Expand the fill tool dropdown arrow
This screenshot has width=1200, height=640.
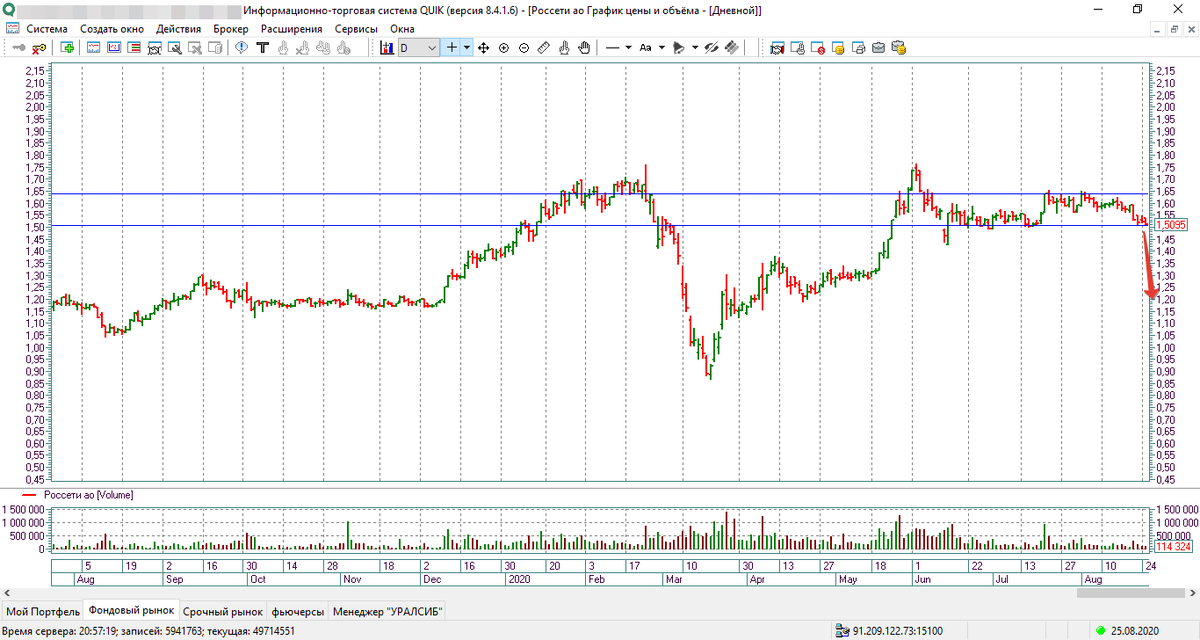(x=694, y=47)
